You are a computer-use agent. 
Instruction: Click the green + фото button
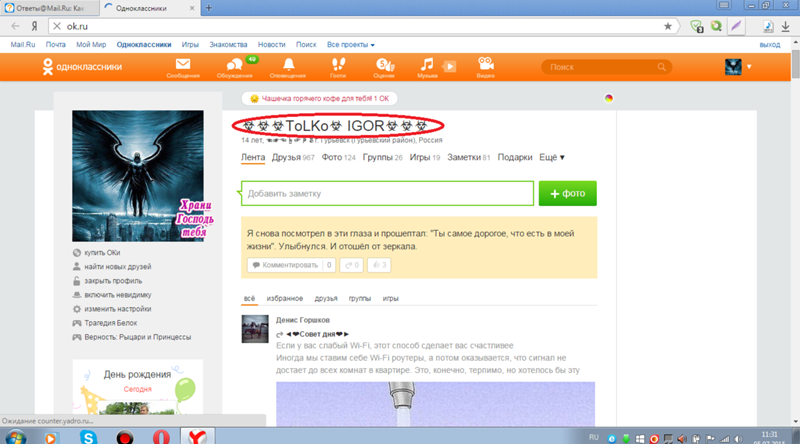click(568, 193)
